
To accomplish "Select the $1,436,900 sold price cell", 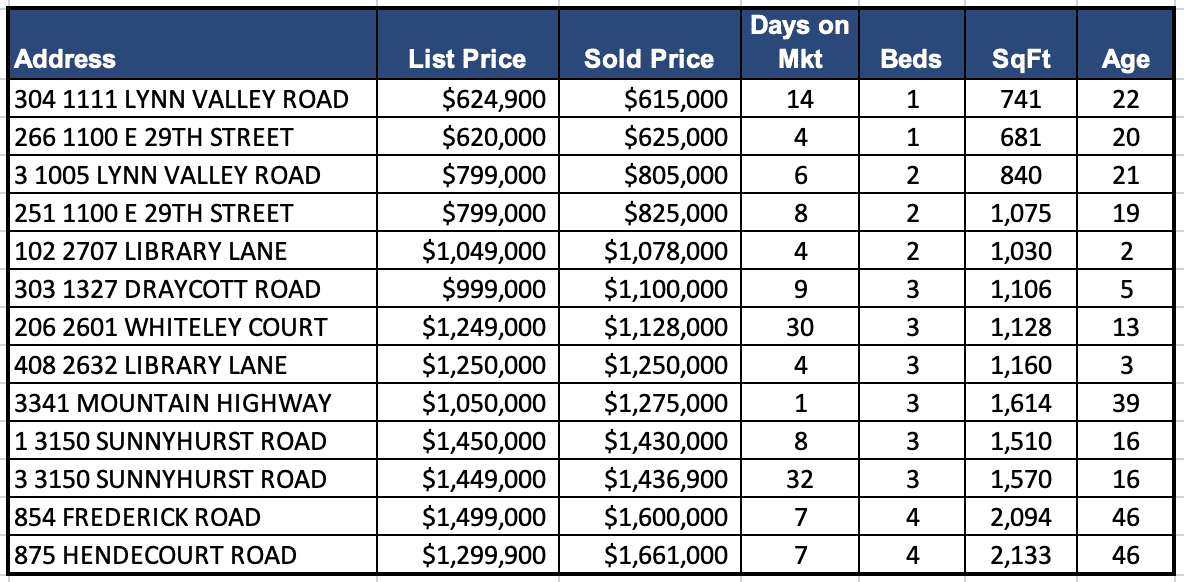I will point(666,479).
